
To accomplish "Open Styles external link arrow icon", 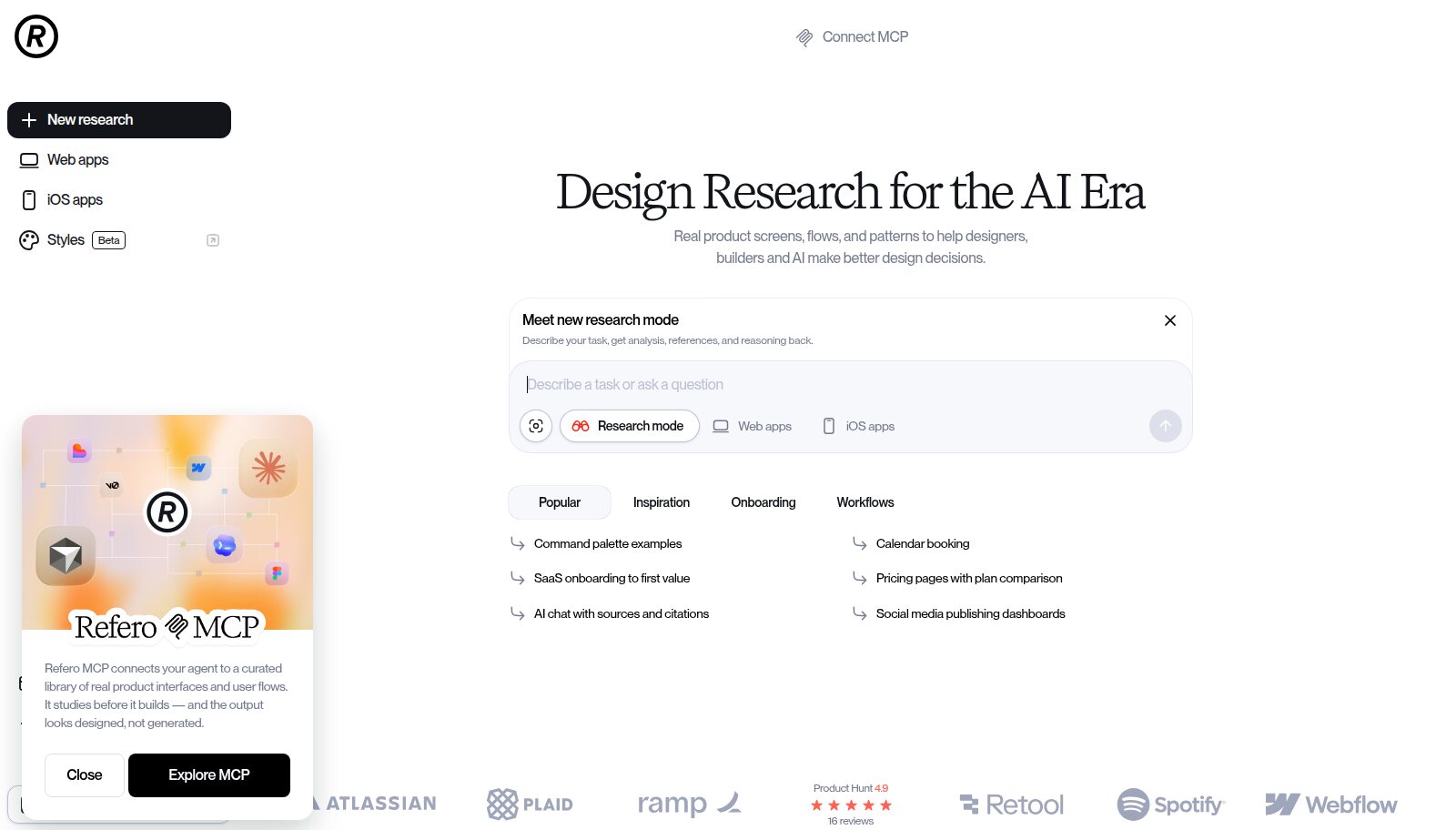I will tap(213, 240).
